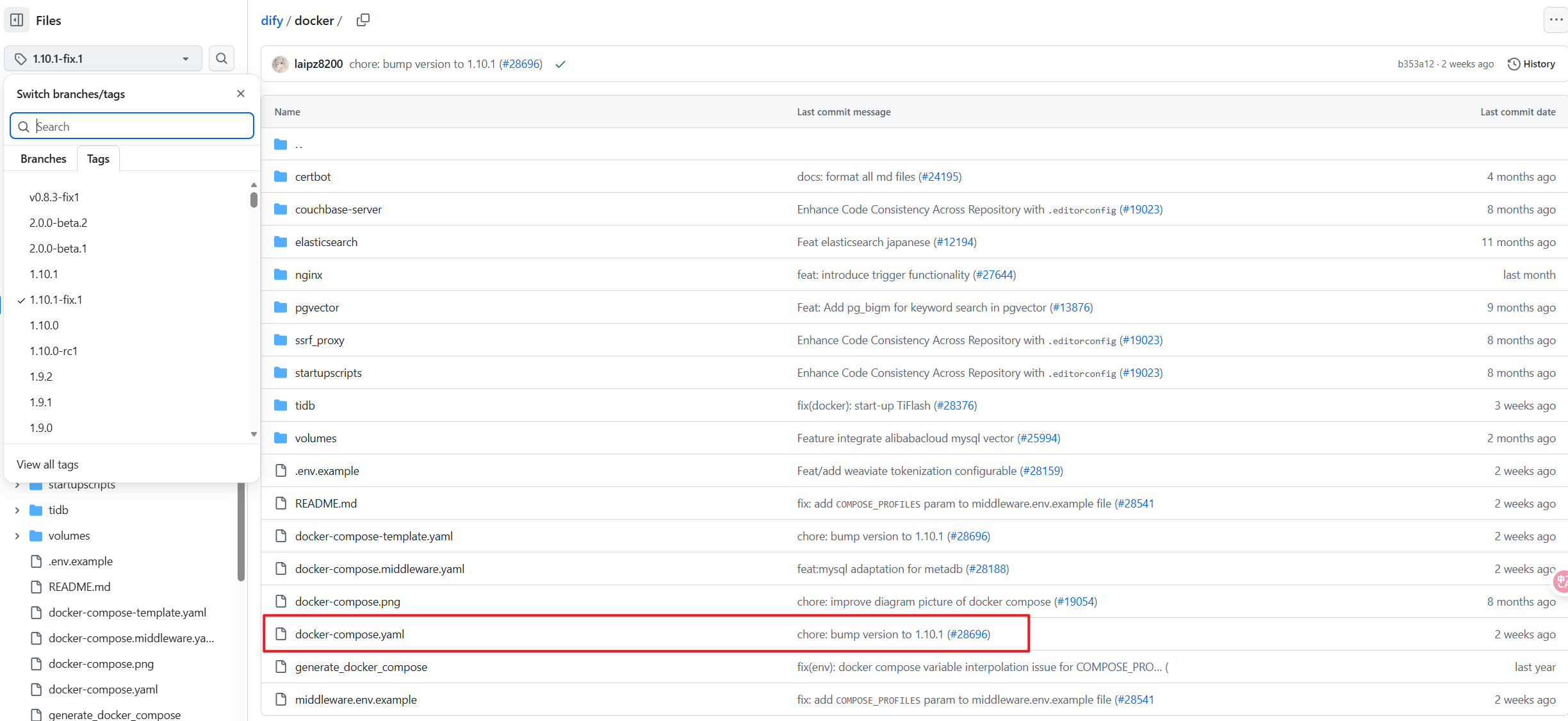Click the file search magnifier icon
This screenshot has width=1568, height=721.
[x=222, y=58]
